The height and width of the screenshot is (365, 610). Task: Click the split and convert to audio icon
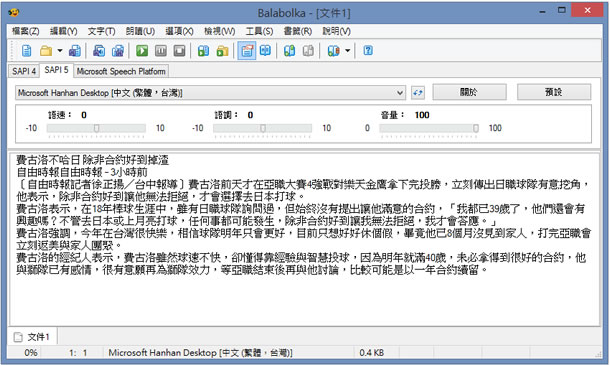click(x=117, y=51)
